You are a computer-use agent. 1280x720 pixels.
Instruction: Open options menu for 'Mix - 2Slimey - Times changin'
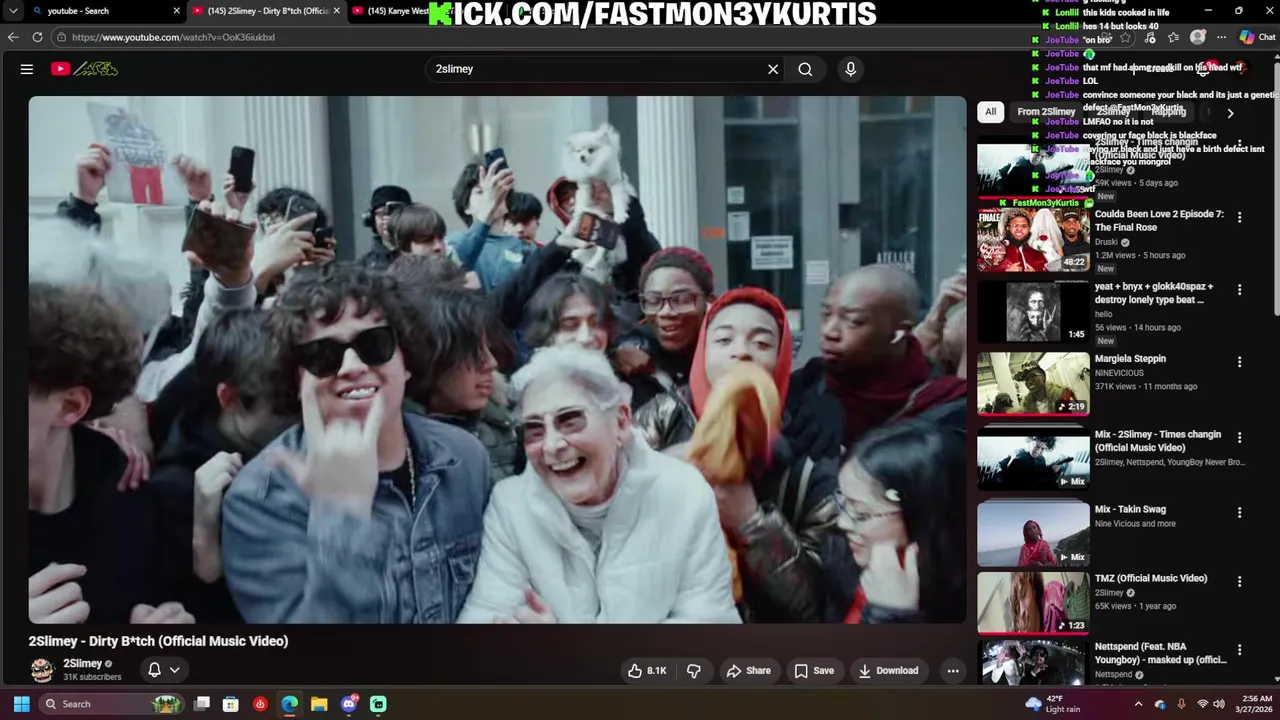coord(1239,438)
